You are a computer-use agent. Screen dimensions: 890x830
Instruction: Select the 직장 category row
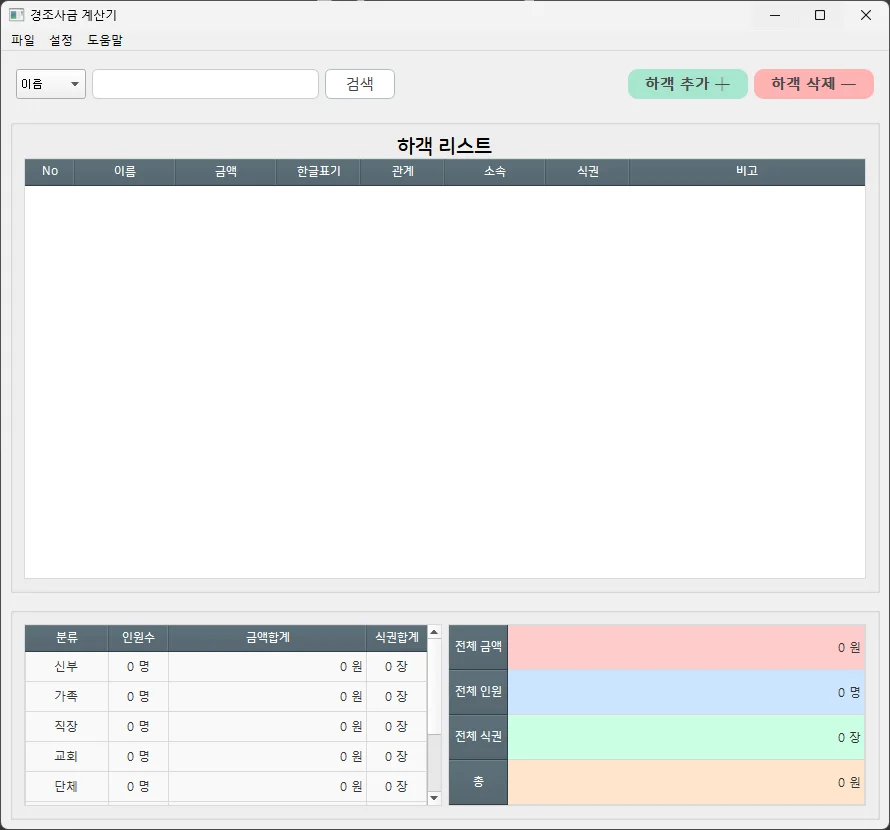pos(226,727)
